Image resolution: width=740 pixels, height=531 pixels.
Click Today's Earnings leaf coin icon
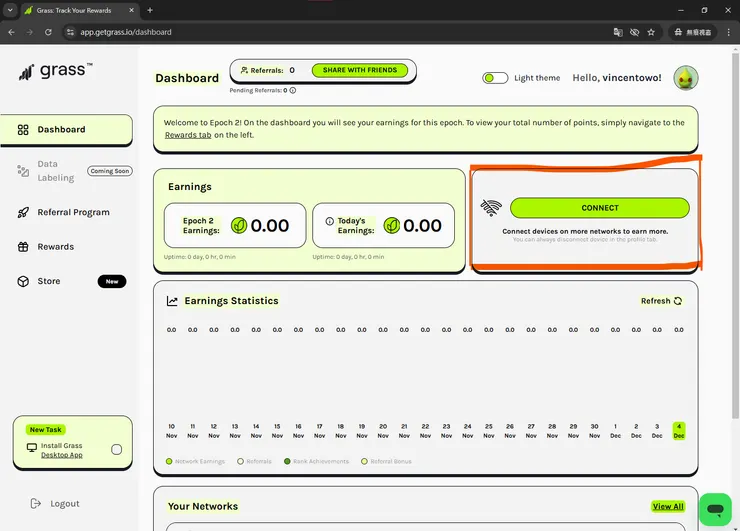[391, 226]
